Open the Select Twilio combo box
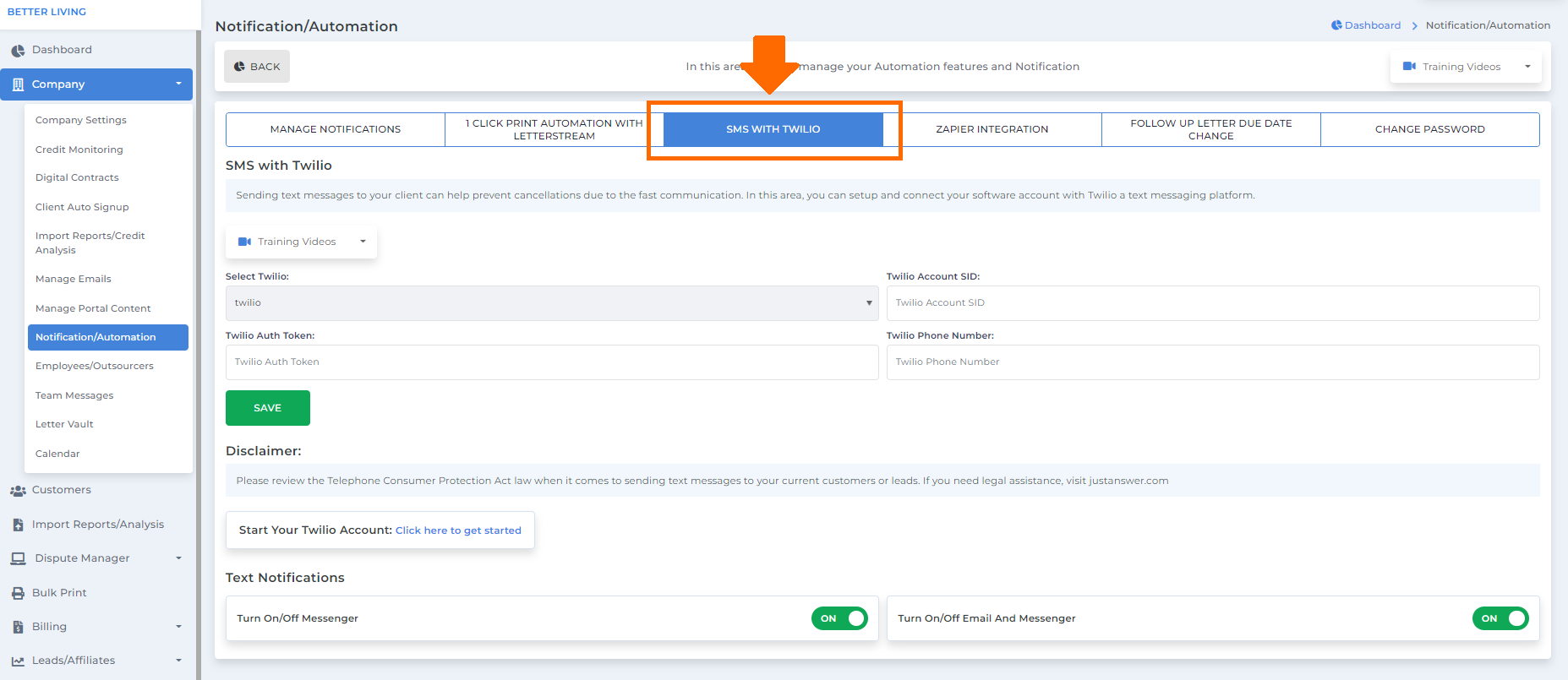1568x680 pixels. (x=552, y=303)
